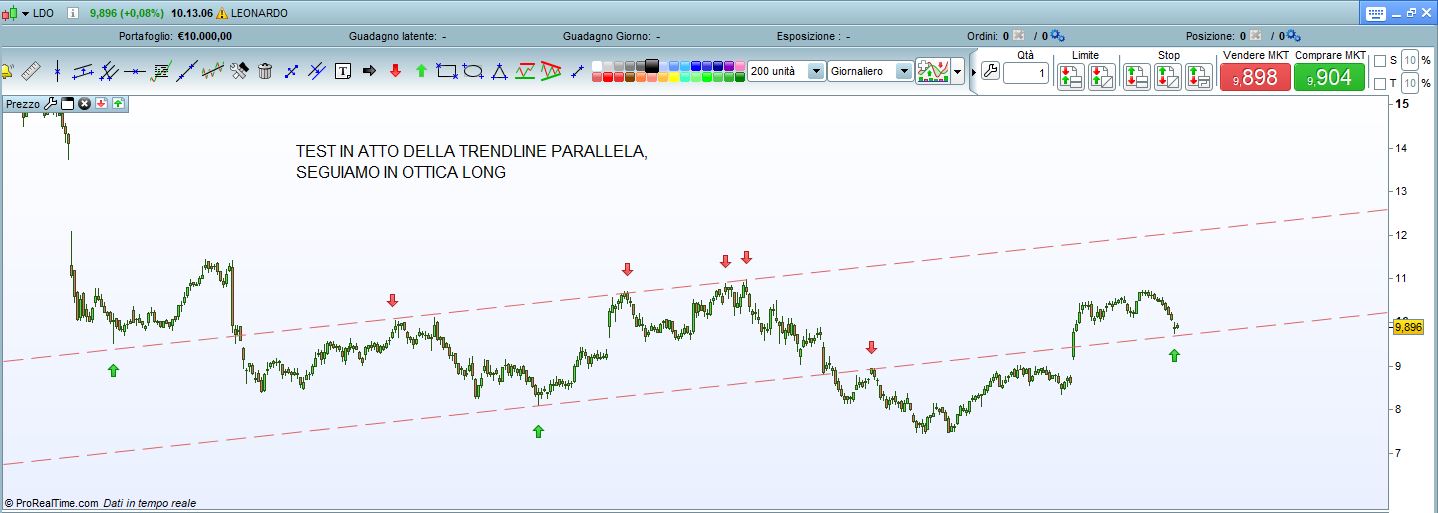1438x513 pixels.
Task: Select the rectangle drawing tool
Action: [x=447, y=71]
